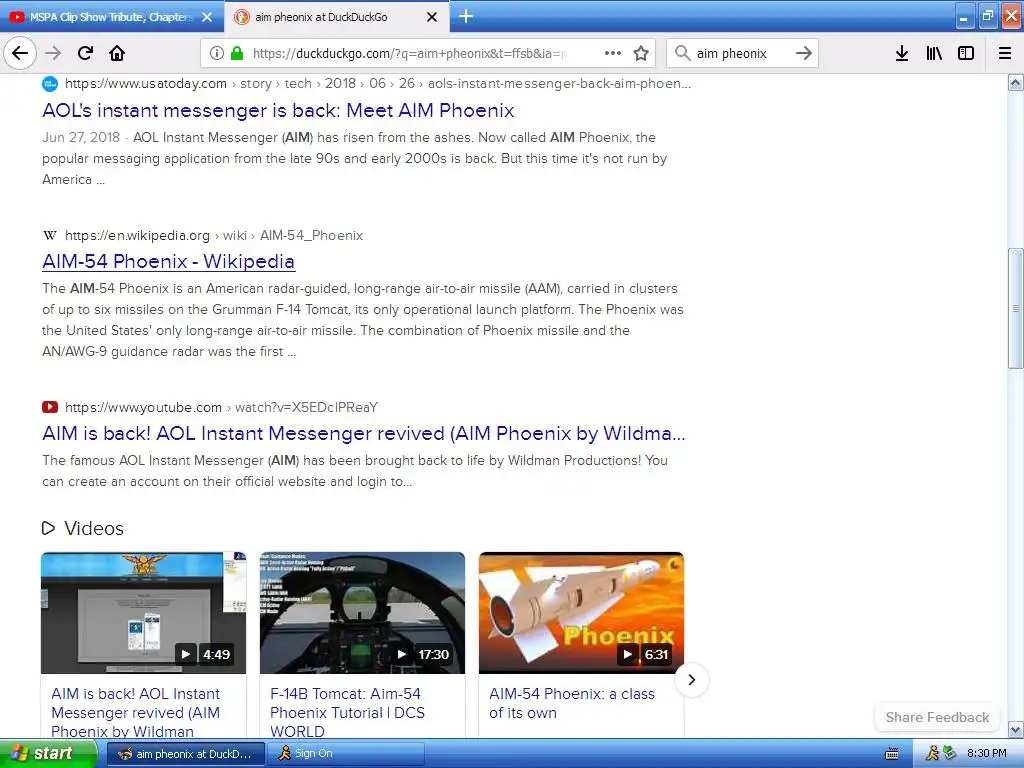
Task: Click 'AIM-54 Phoenix: a class of its own' title
Action: (571, 703)
